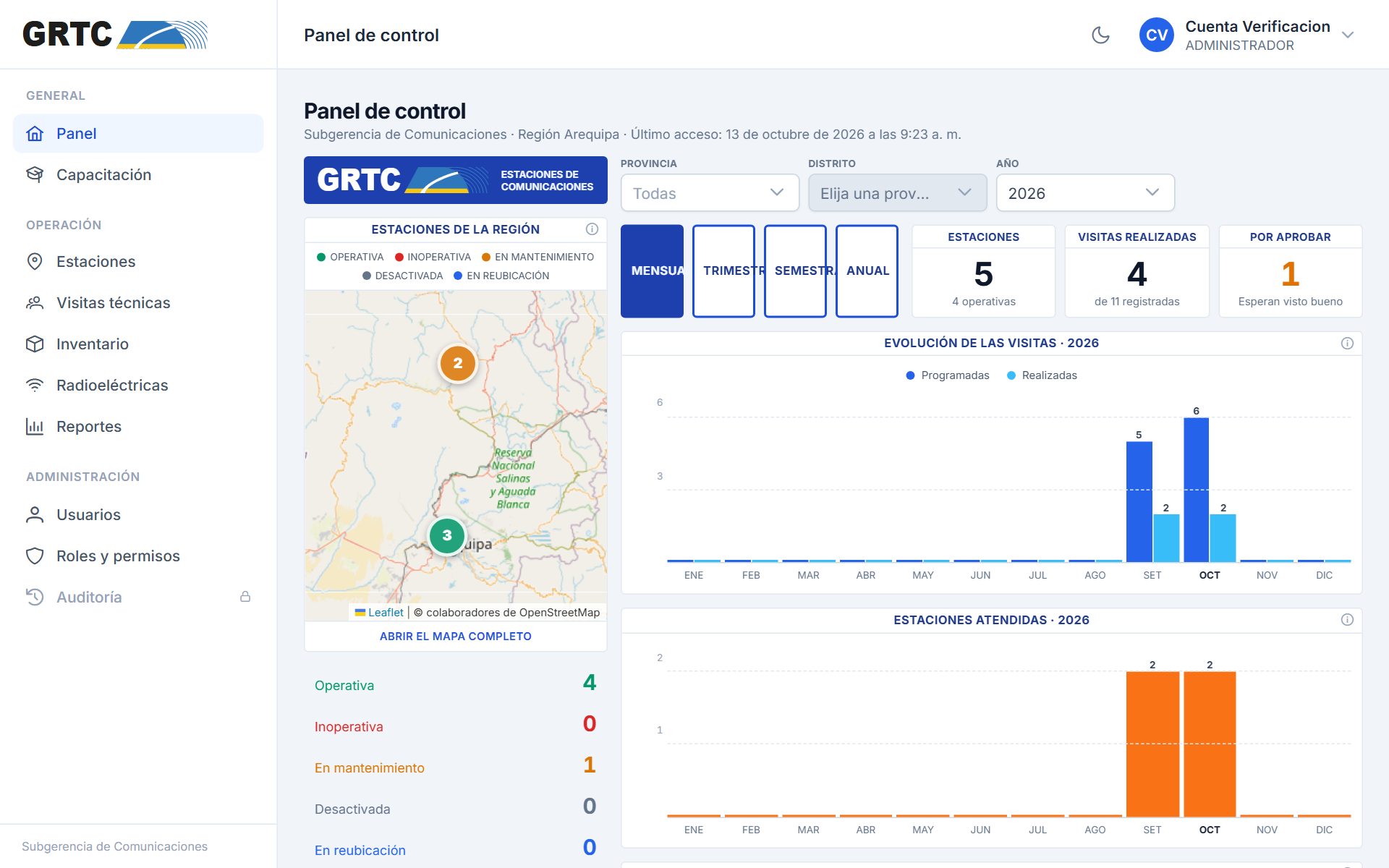This screenshot has height=868, width=1389.
Task: Click the Visitas técnicas people icon
Action: point(35,303)
